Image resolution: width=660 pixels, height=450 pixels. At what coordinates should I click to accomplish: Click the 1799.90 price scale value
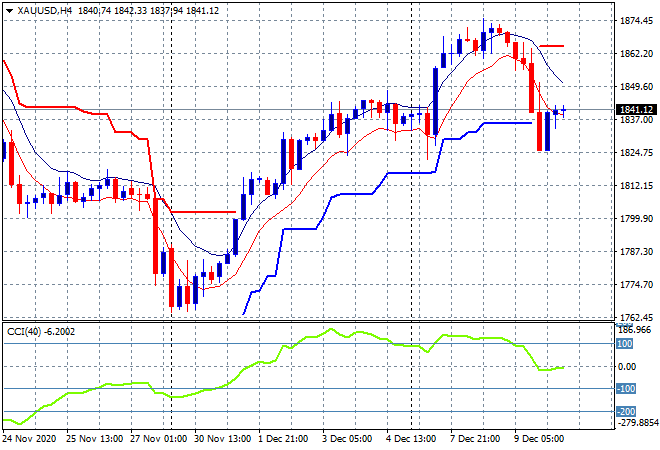pyautogui.click(x=636, y=218)
